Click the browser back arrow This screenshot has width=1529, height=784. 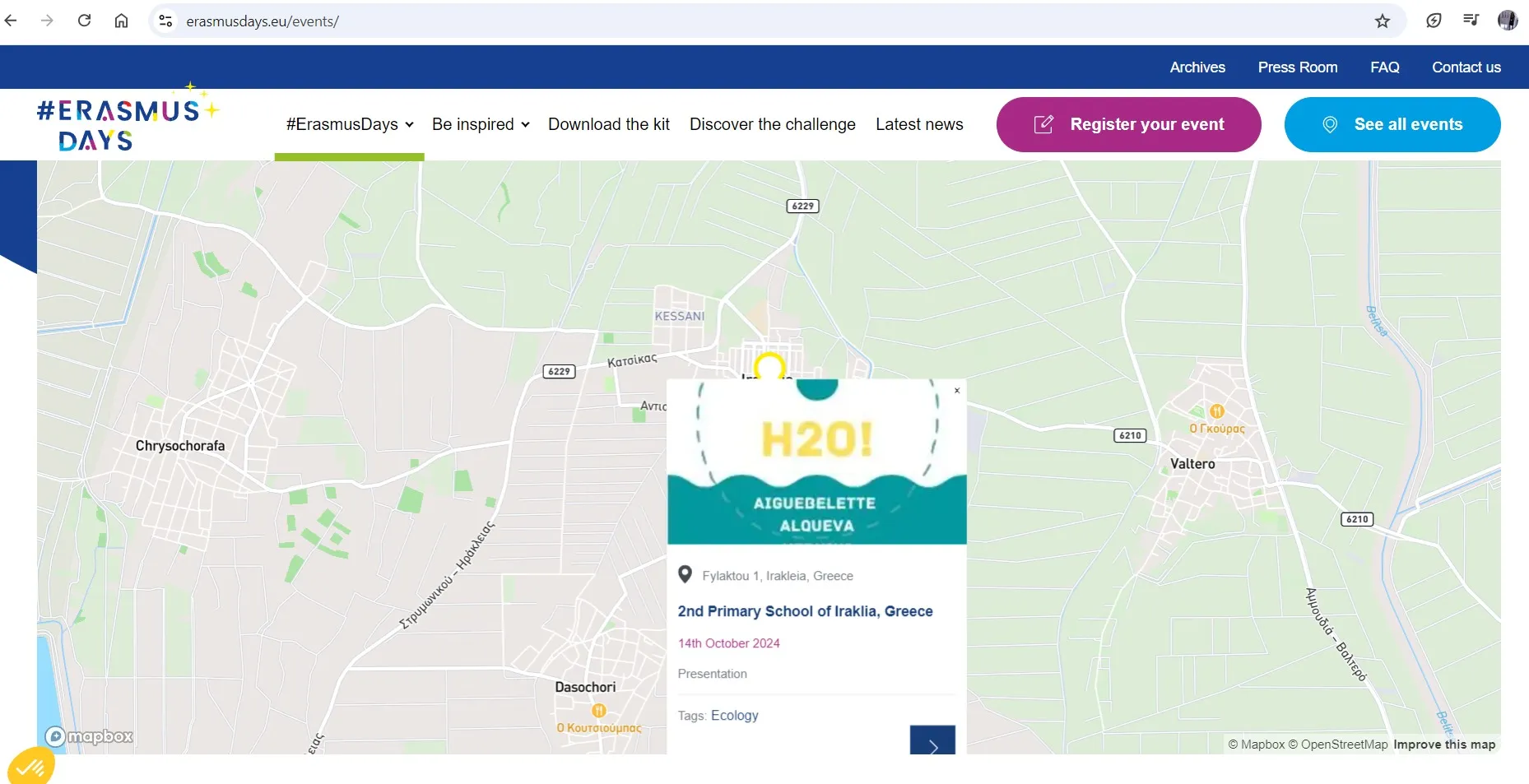pos(11,21)
